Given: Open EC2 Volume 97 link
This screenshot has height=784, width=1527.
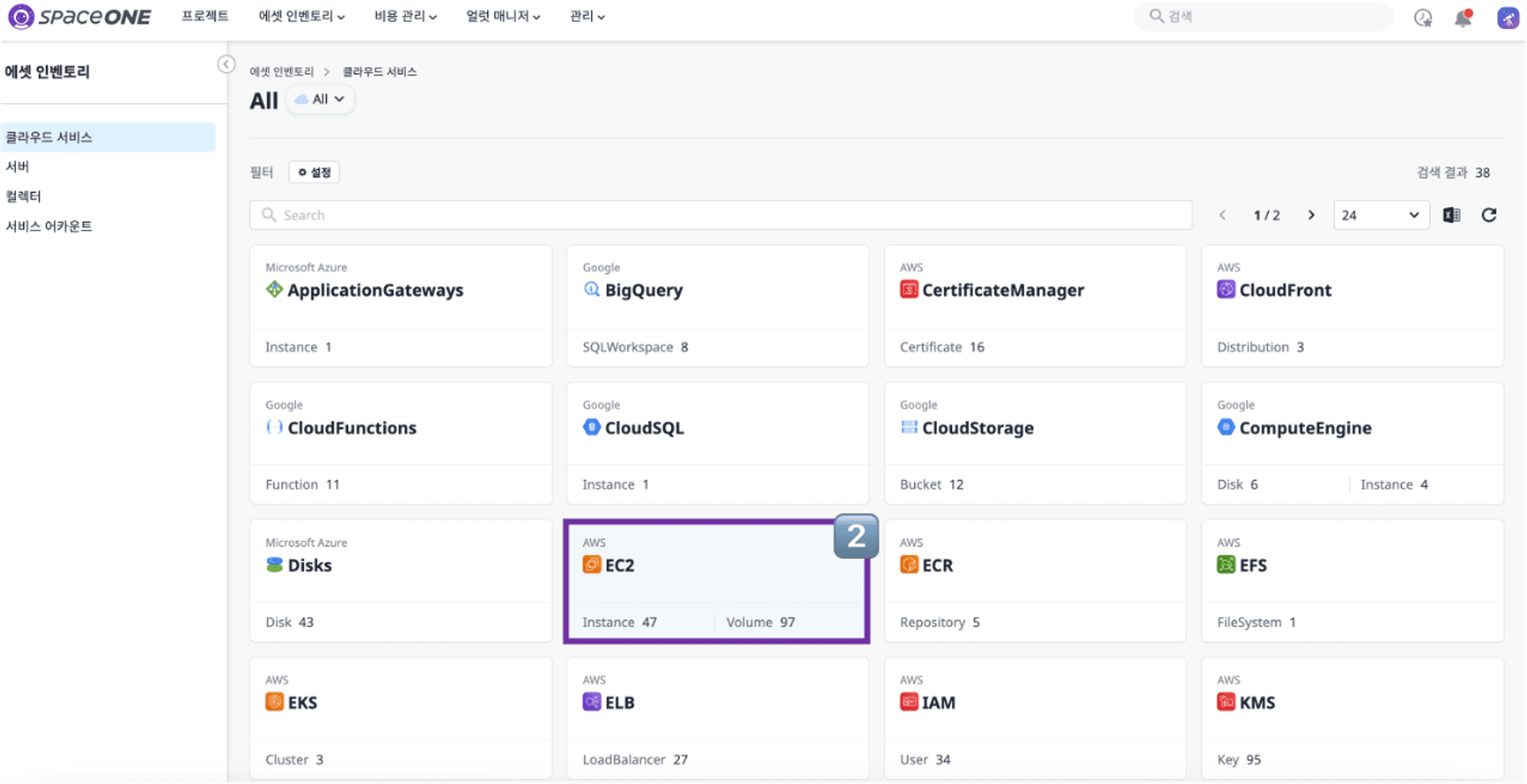Looking at the screenshot, I should pyautogui.click(x=760, y=622).
